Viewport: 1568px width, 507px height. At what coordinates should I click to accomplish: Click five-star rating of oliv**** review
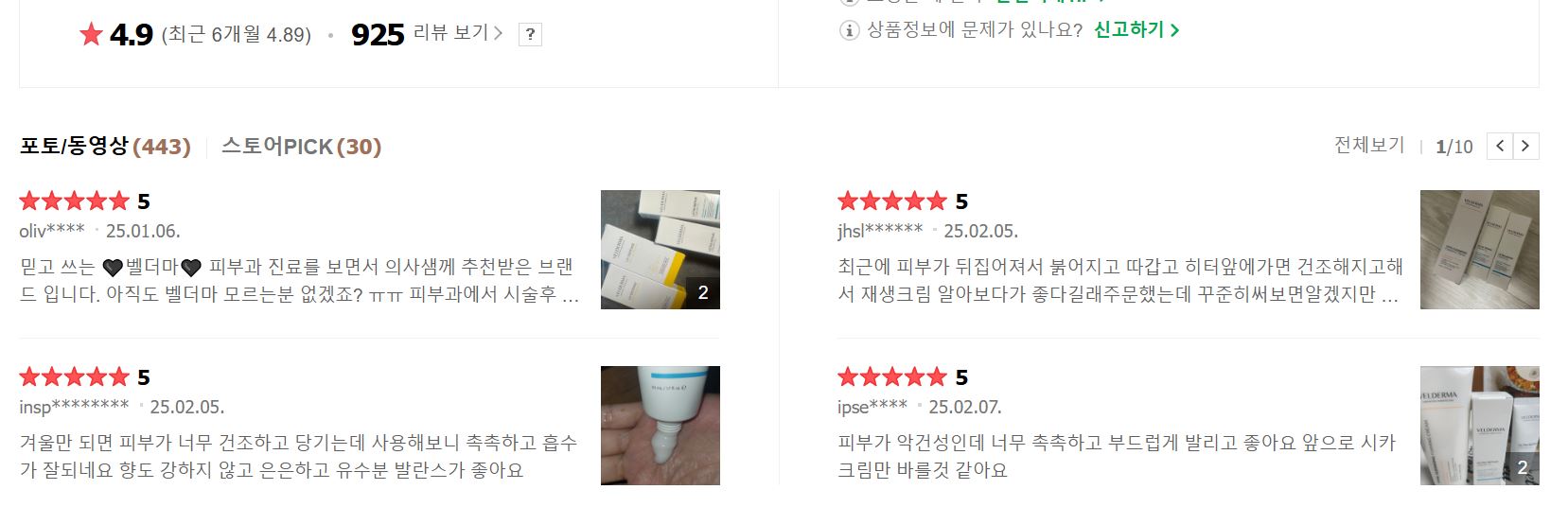click(x=74, y=201)
